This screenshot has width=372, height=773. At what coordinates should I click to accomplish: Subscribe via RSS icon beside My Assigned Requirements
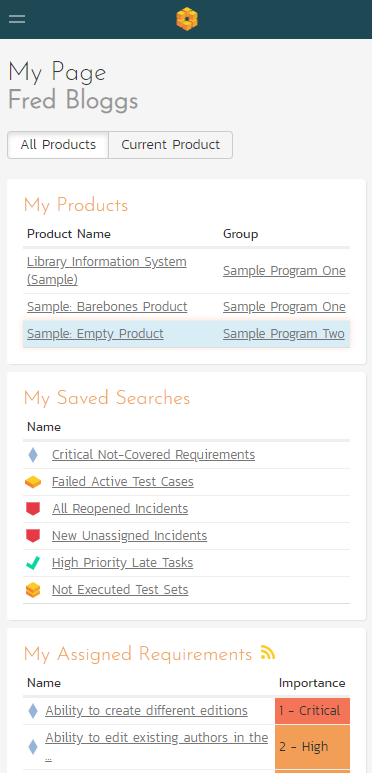click(x=268, y=653)
